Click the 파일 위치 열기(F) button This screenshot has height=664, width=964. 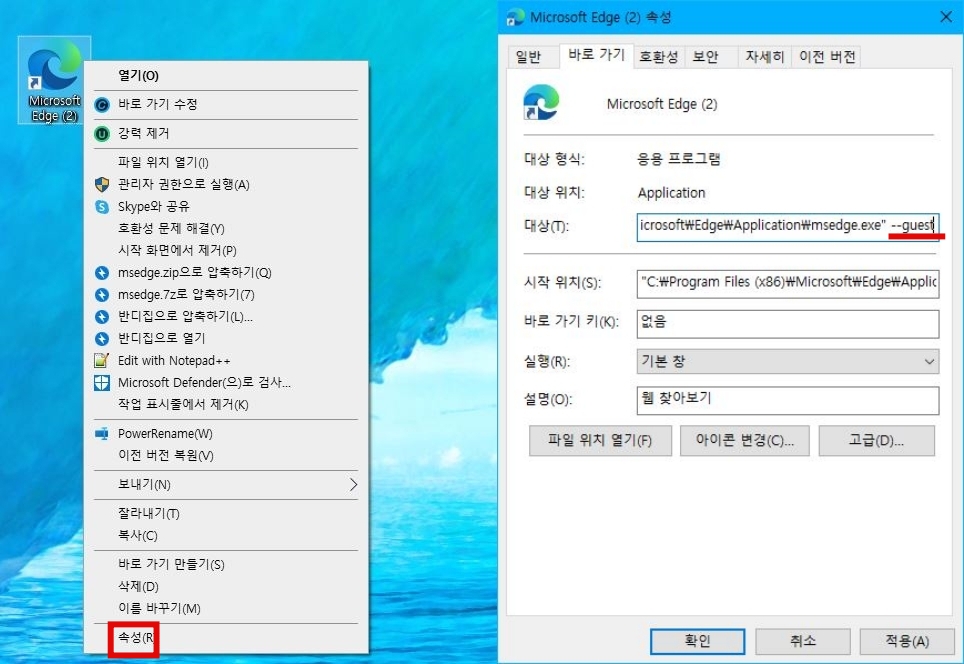[x=600, y=440]
